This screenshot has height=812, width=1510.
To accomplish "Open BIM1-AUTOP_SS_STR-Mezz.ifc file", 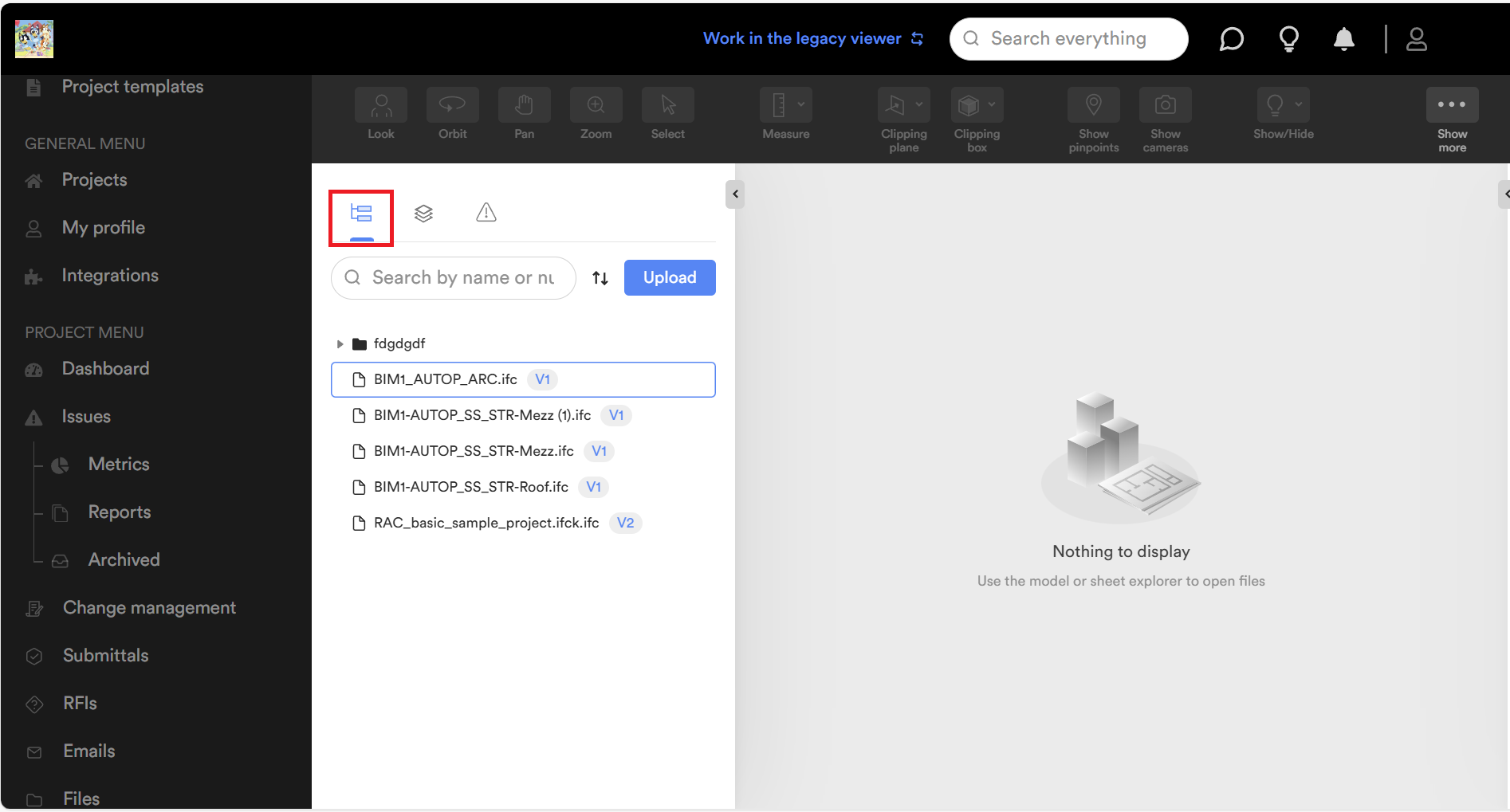I will click(523, 451).
